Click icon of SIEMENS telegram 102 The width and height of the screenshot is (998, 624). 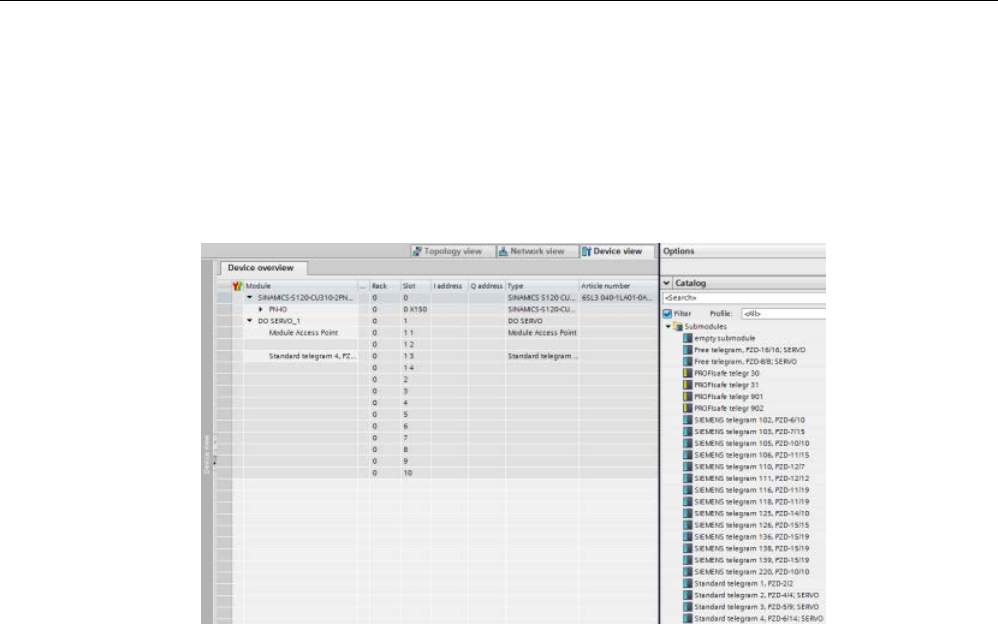click(x=687, y=420)
